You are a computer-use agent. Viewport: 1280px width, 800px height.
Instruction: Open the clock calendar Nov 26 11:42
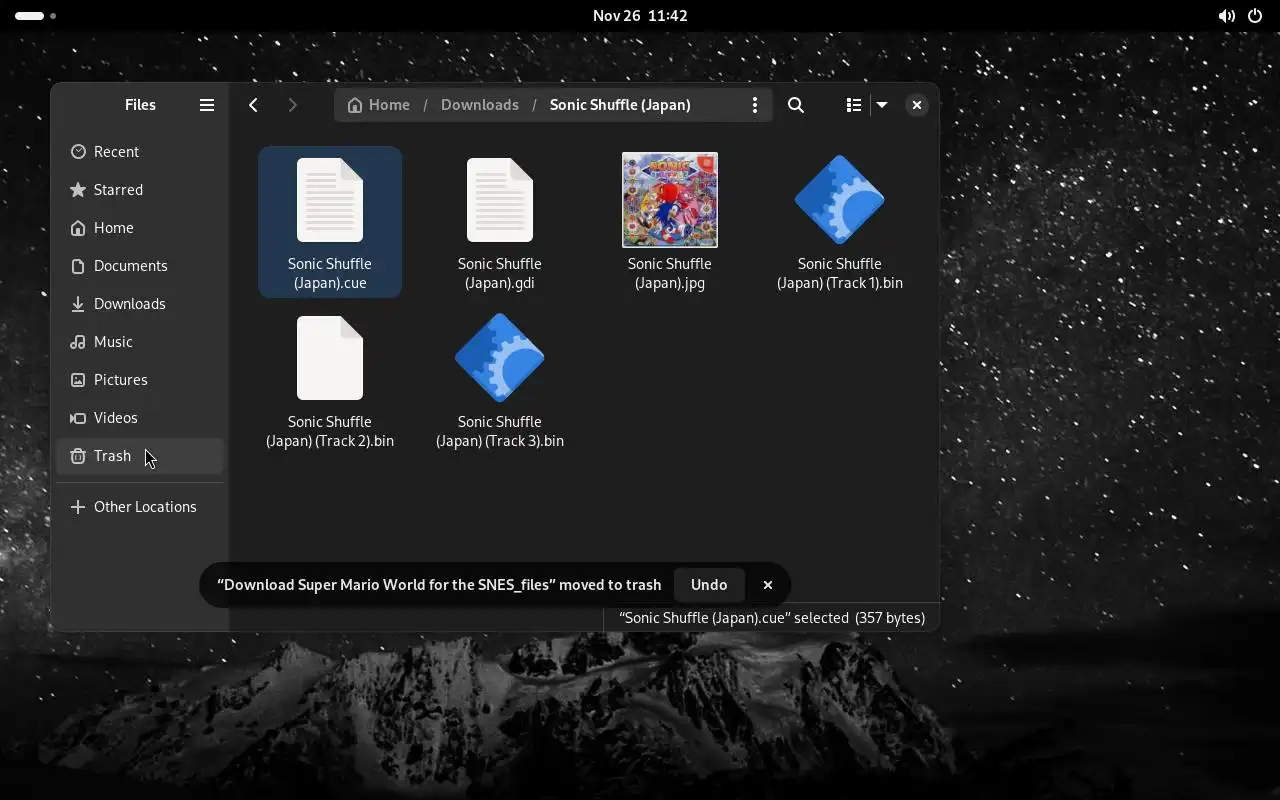(640, 16)
